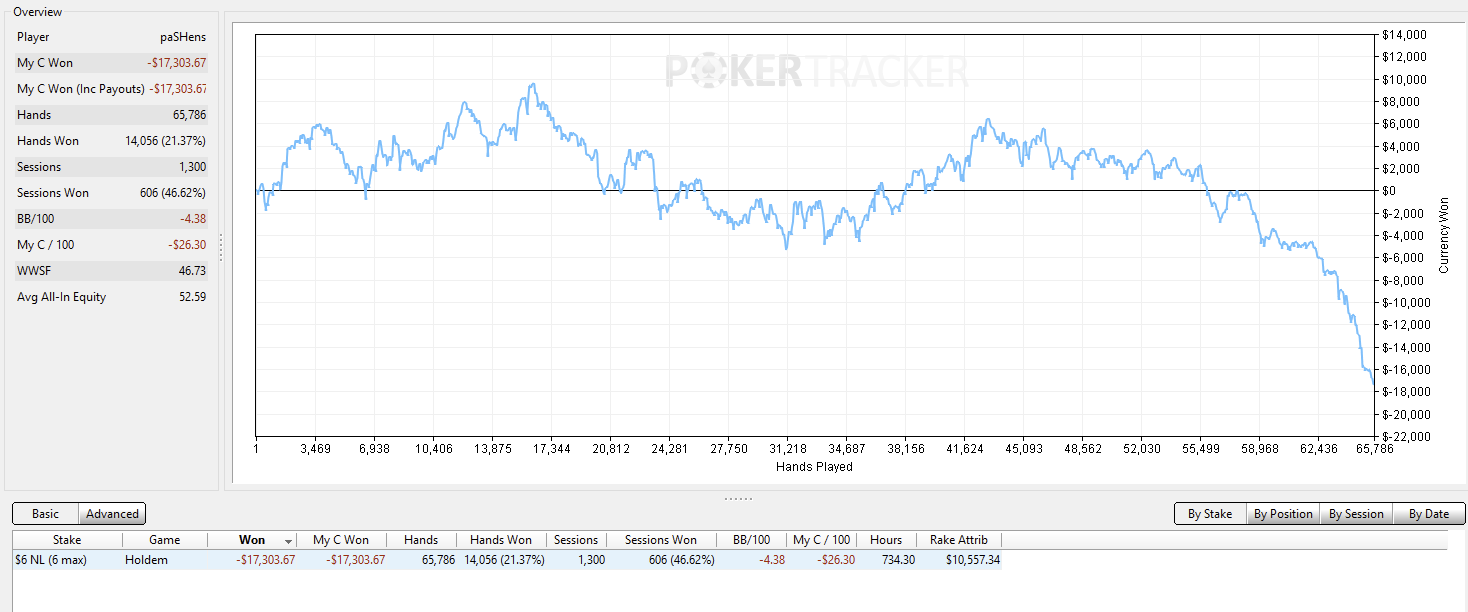The width and height of the screenshot is (1468, 612).
Task: Select the BB/100 row in Overview
Action: click(111, 219)
